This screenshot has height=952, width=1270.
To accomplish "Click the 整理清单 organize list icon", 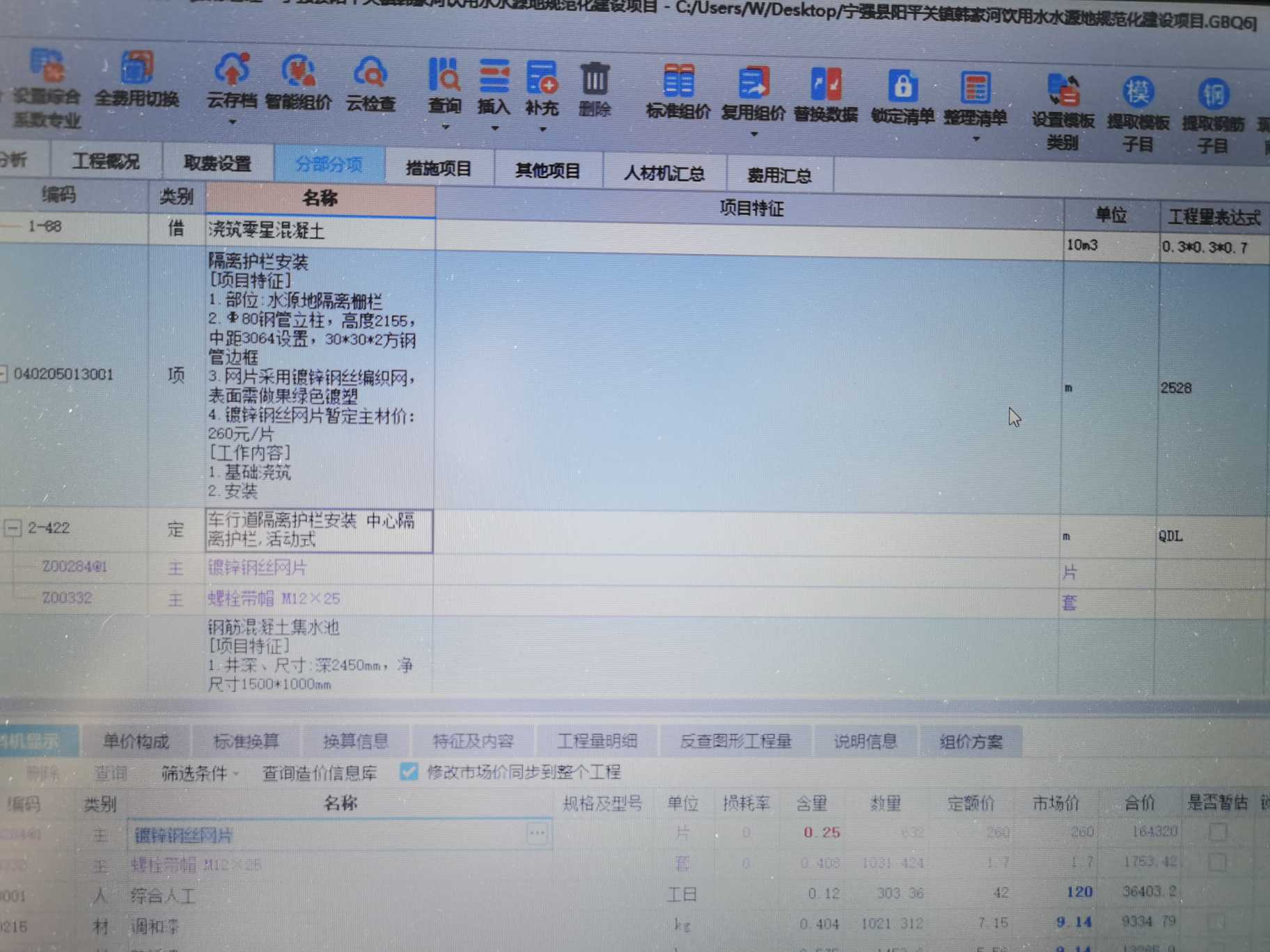I will 975,88.
